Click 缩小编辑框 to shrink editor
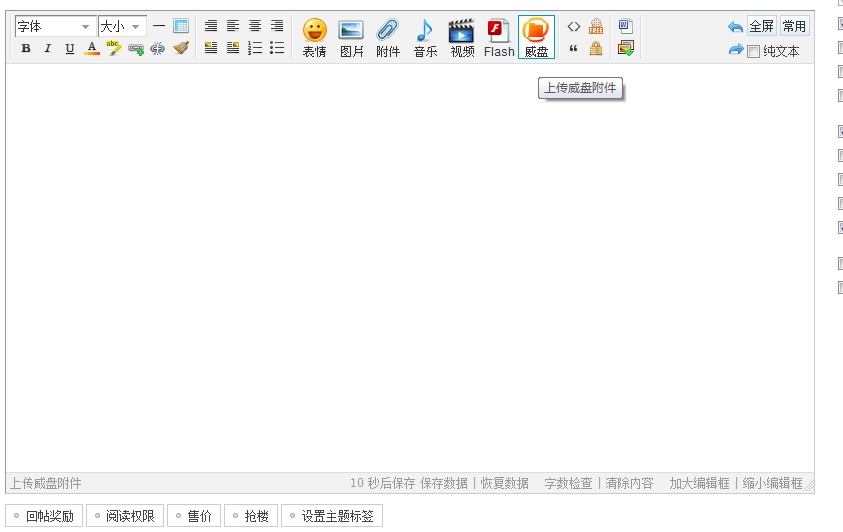Screen dimensions: 843x532 (x=772, y=483)
